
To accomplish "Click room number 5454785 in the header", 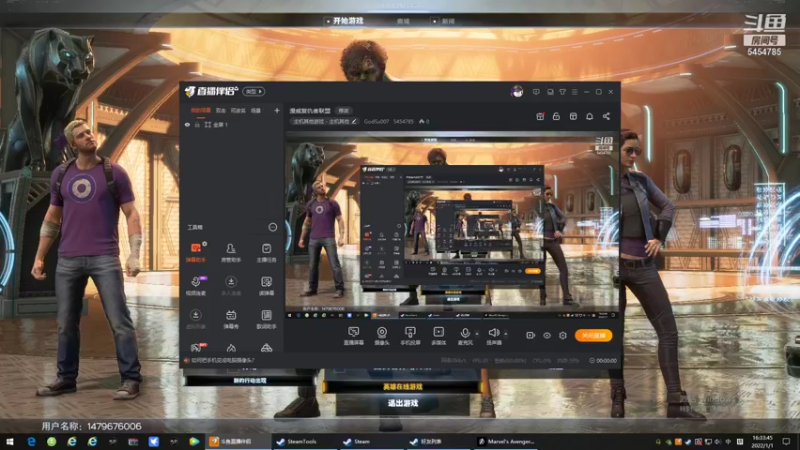I will pyautogui.click(x=403, y=121).
